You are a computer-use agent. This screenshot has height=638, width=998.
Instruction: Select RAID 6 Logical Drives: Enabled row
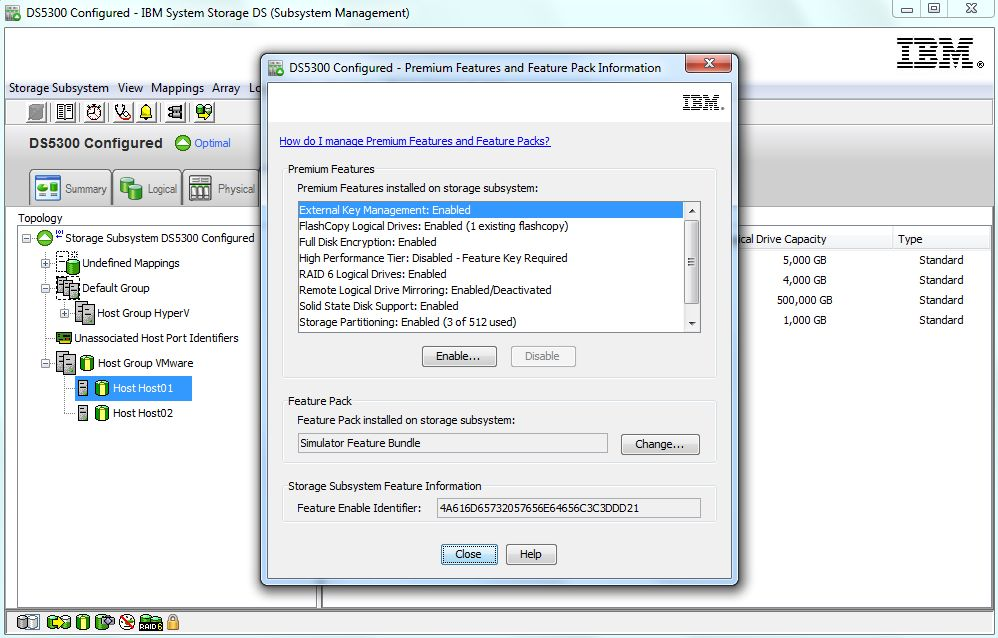[x=491, y=274]
